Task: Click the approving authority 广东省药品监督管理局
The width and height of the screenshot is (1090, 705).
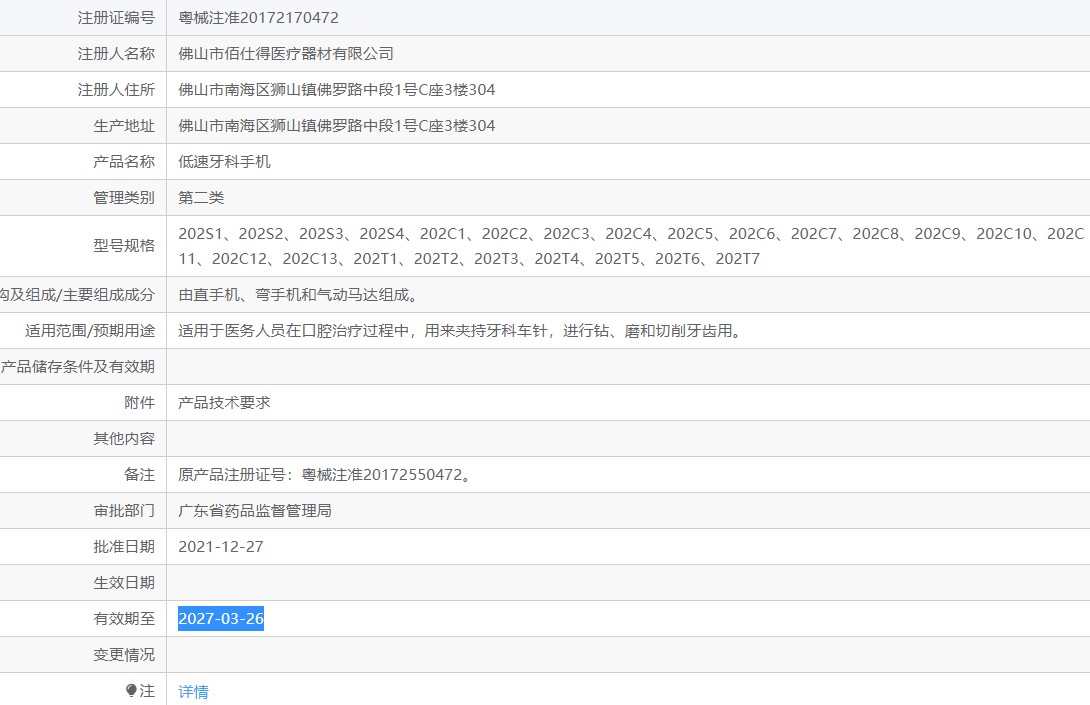Action: click(255, 511)
